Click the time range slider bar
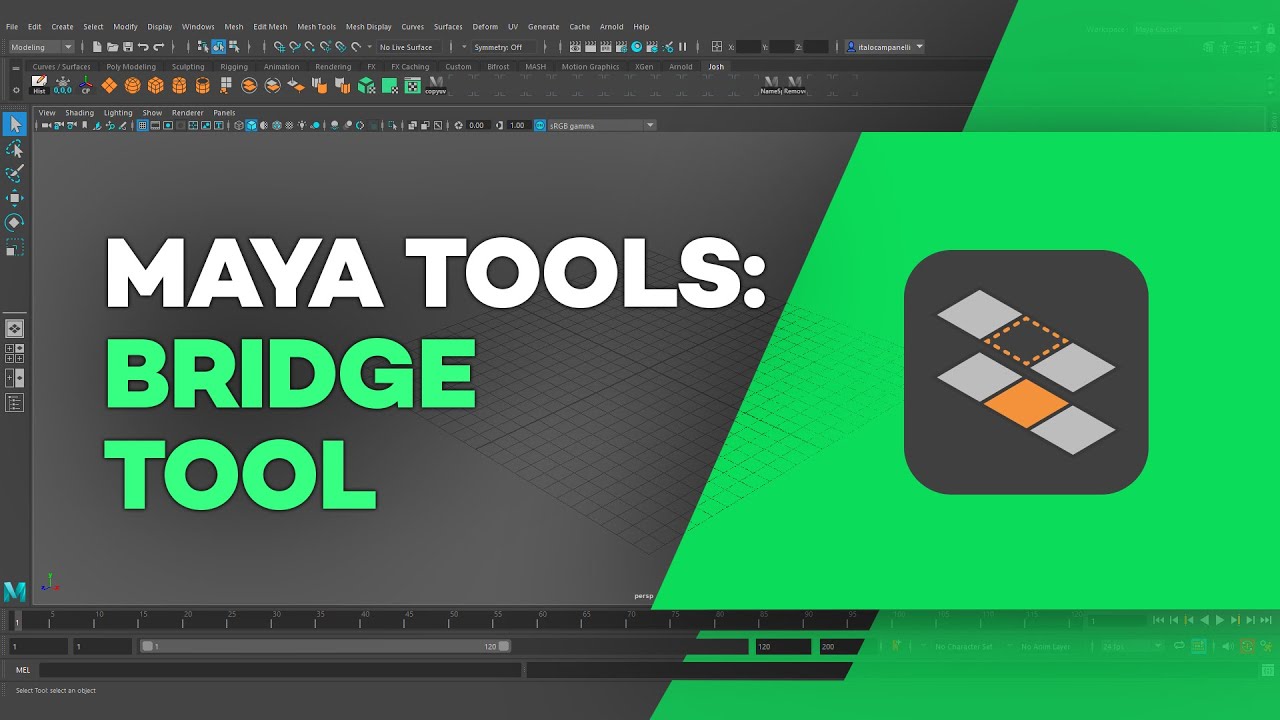The image size is (1280, 720). click(x=326, y=647)
